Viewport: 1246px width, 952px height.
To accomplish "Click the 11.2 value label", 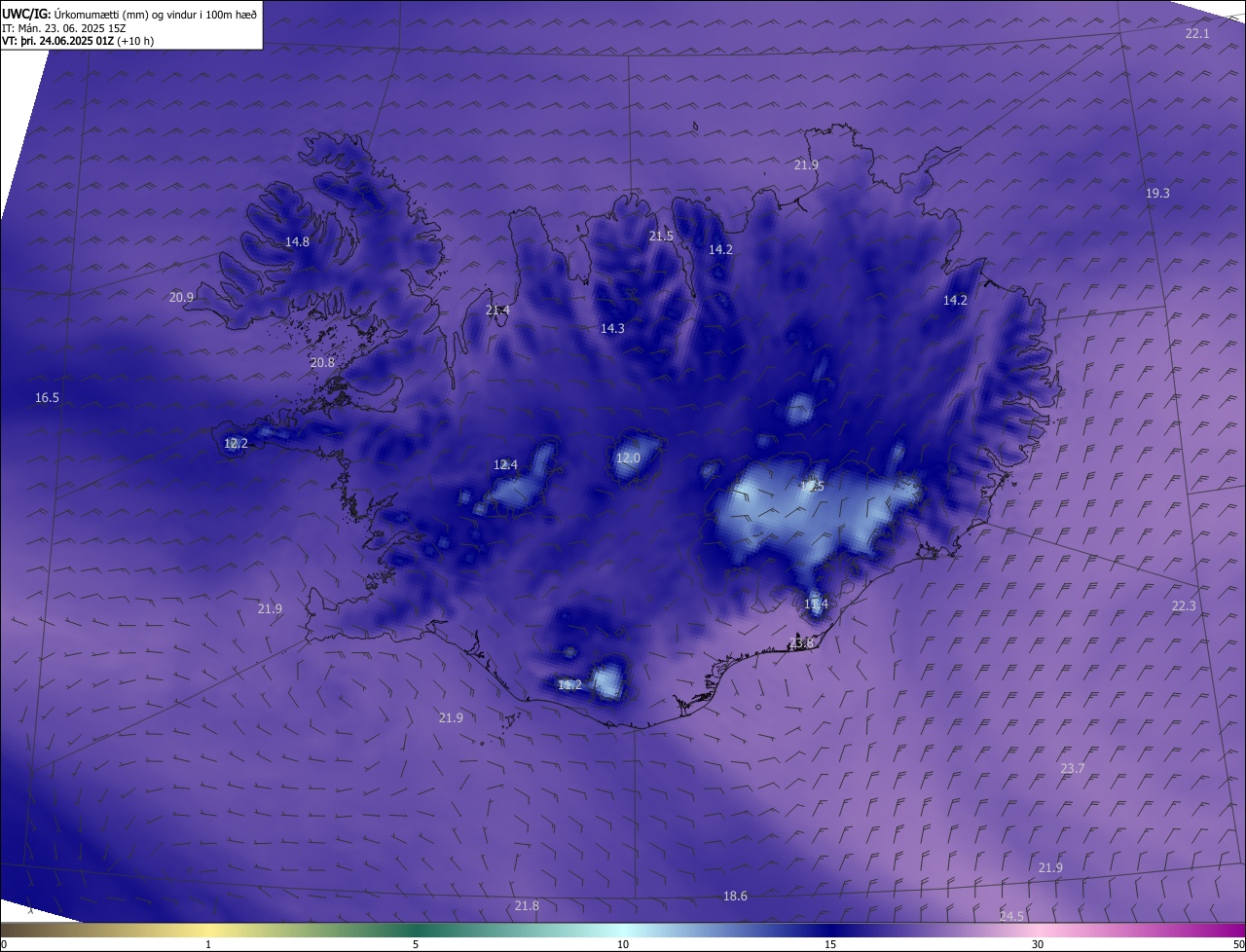I will click(569, 685).
